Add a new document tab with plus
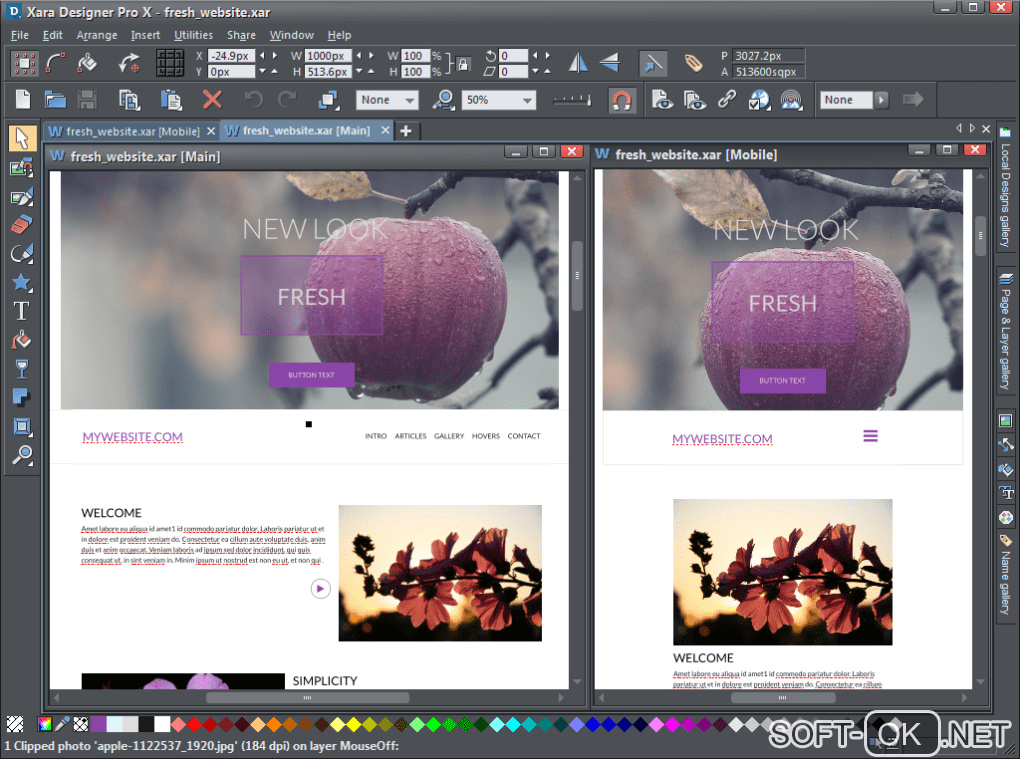This screenshot has width=1020, height=759. pyautogui.click(x=406, y=131)
